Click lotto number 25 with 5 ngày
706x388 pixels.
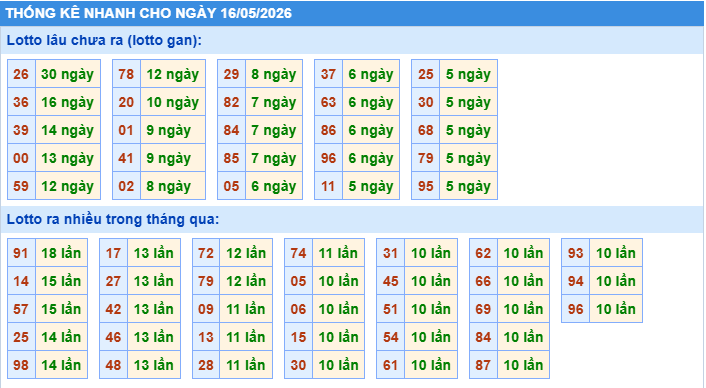tap(426, 74)
